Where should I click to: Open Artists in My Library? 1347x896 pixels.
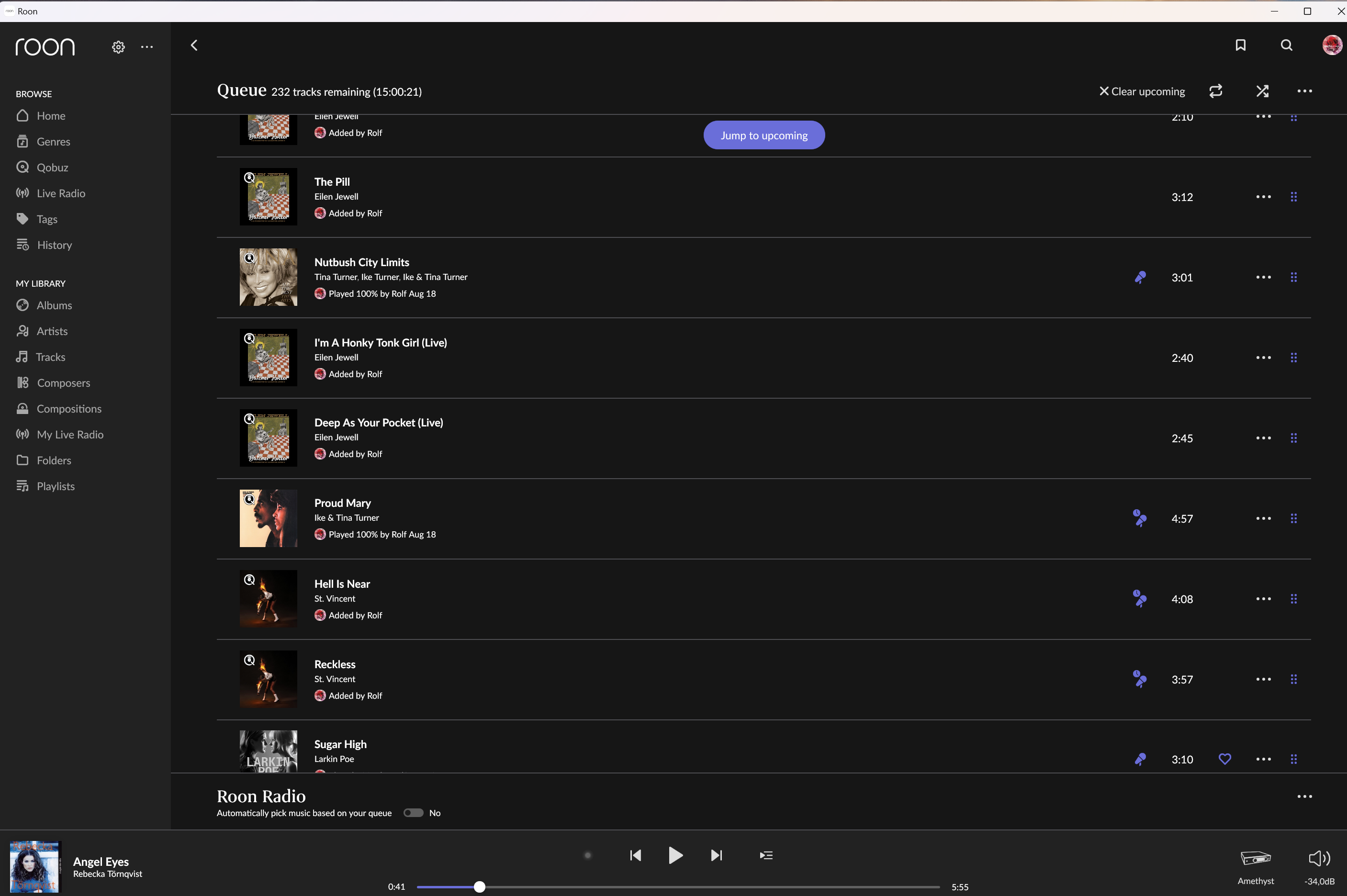(x=42, y=331)
